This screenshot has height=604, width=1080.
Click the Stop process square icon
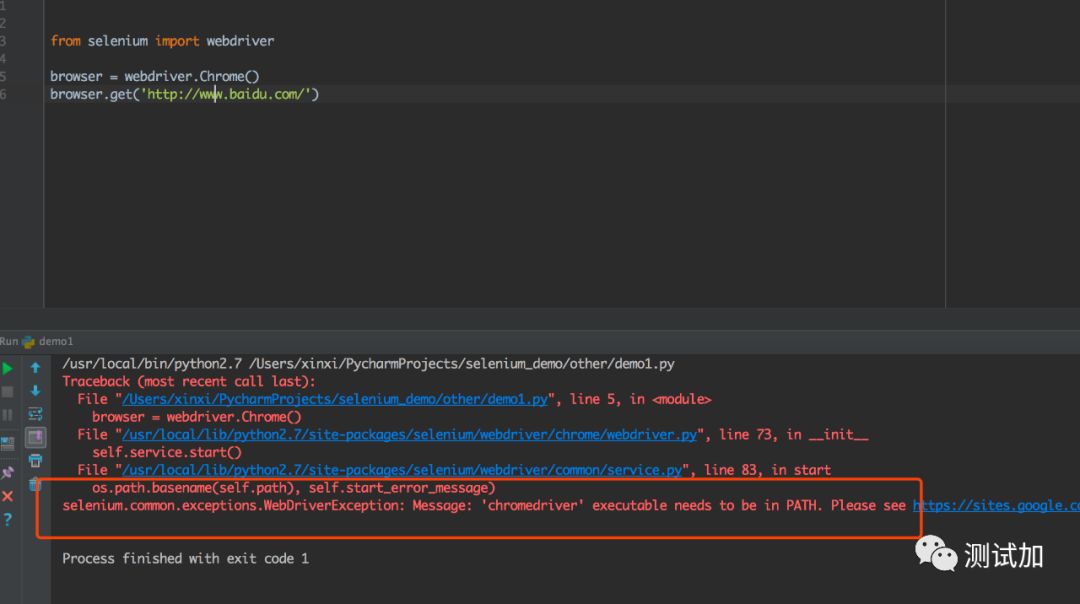8,392
